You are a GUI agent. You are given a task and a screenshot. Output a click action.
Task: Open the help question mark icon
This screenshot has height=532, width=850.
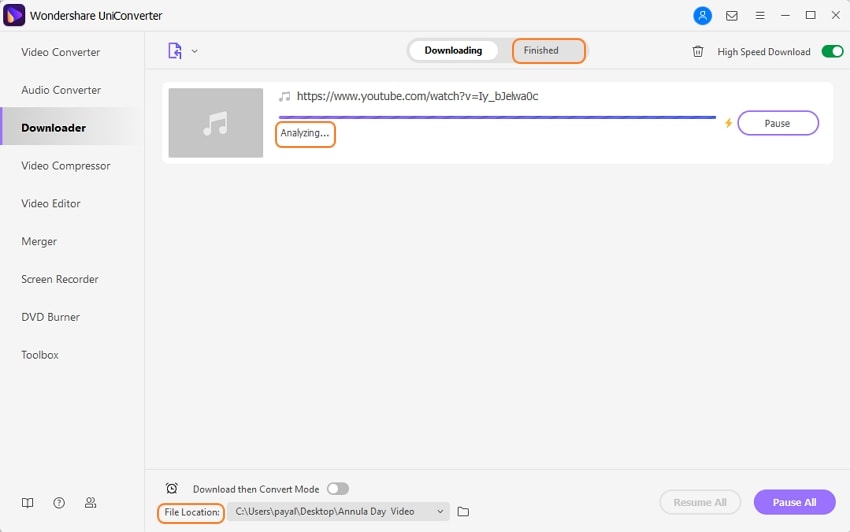tap(59, 503)
